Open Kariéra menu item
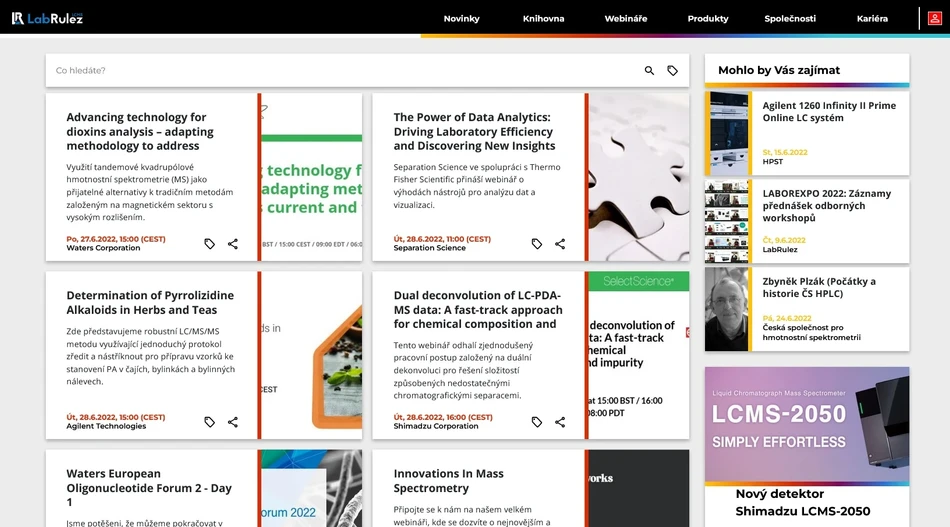 (x=872, y=19)
